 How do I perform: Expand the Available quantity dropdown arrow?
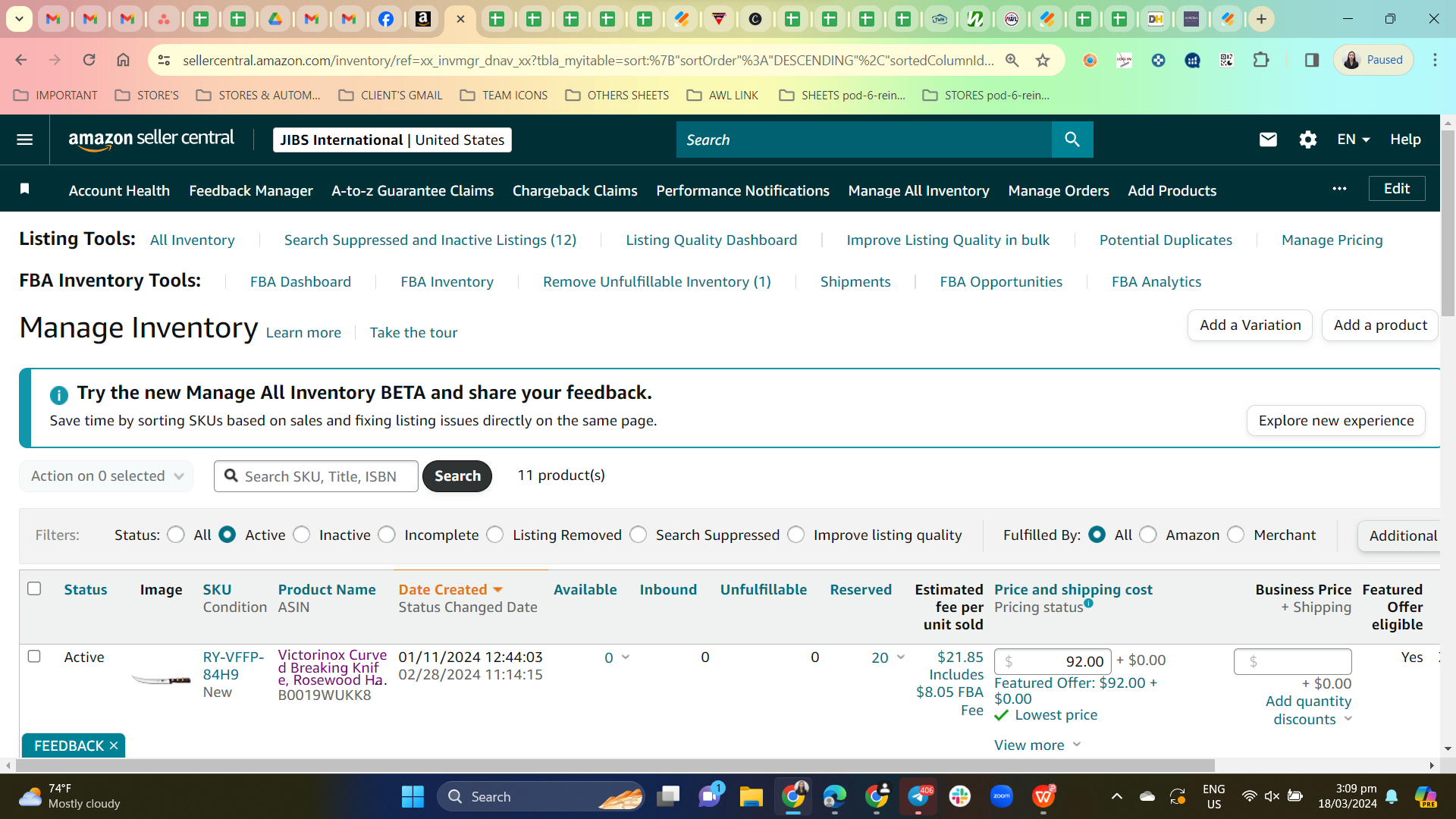[626, 657]
